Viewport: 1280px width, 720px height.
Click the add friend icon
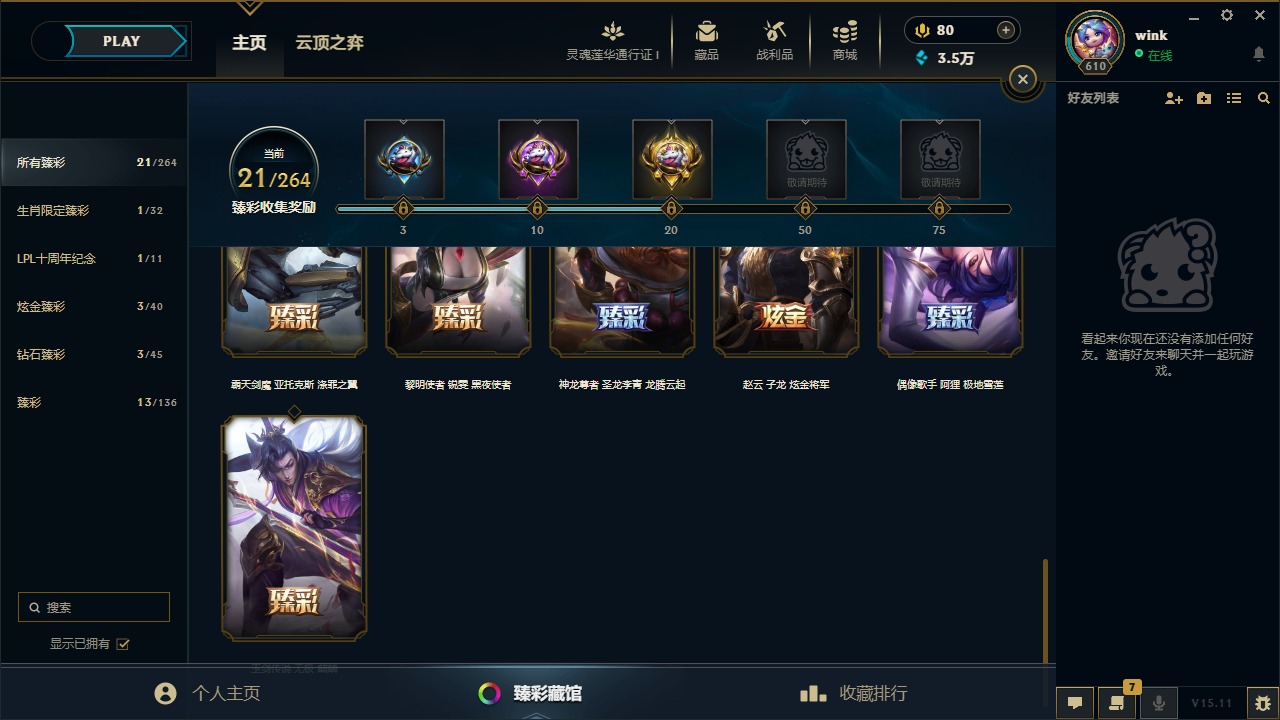[1174, 98]
